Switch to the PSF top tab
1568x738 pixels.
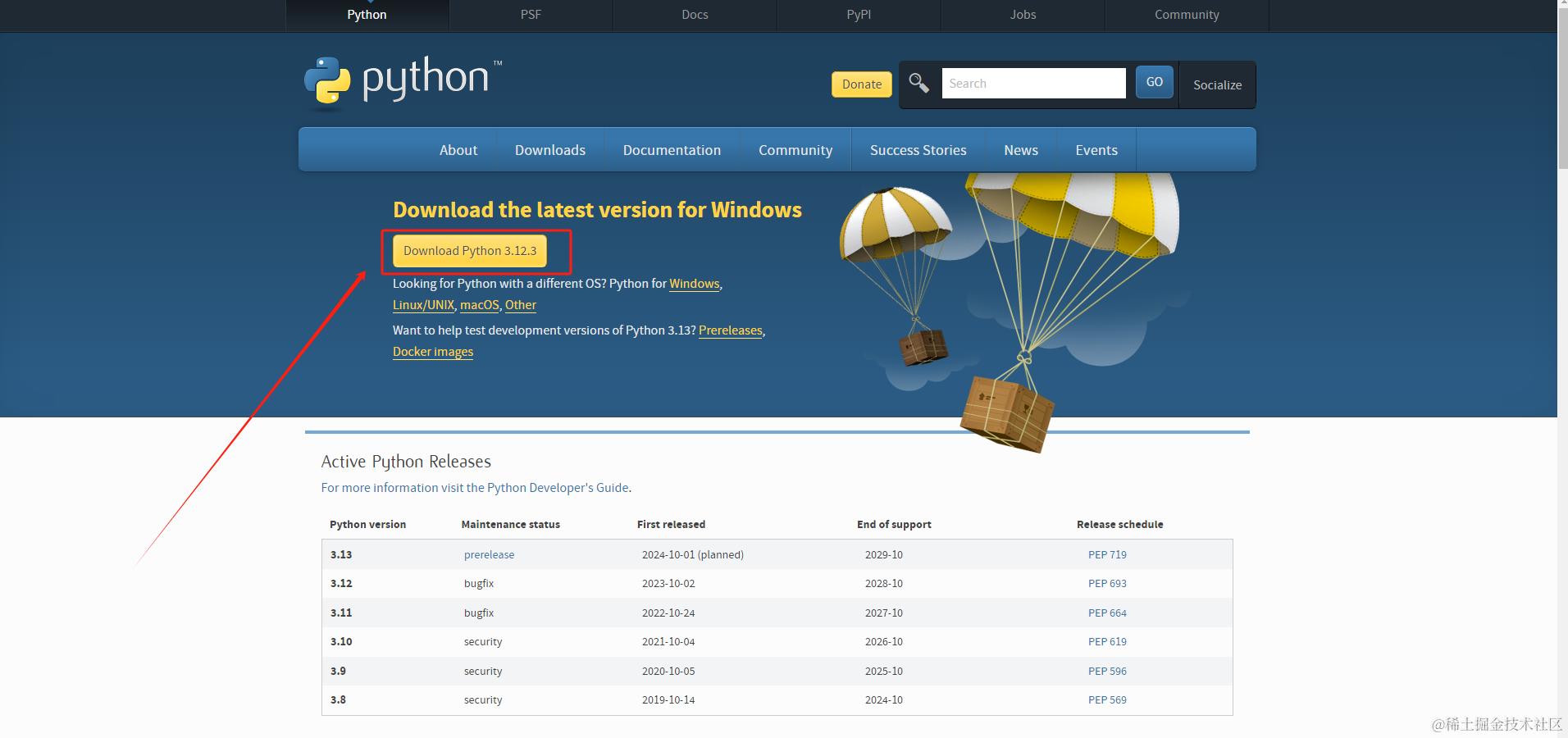click(531, 15)
